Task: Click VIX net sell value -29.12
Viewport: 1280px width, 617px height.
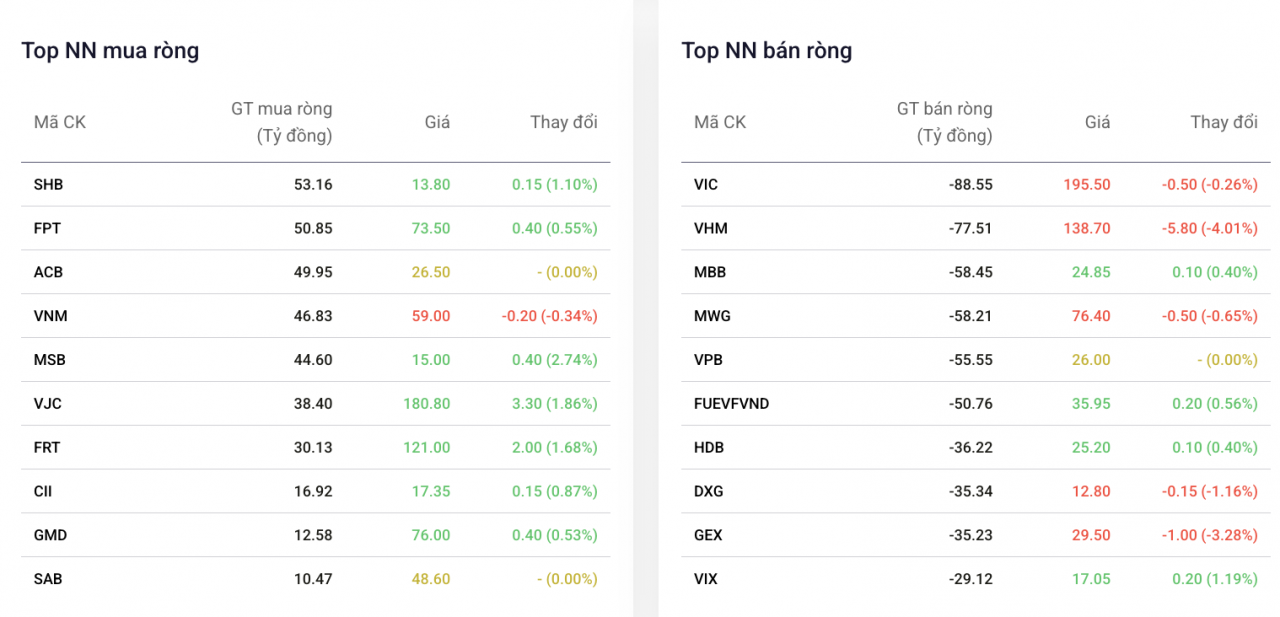Action: (971, 579)
